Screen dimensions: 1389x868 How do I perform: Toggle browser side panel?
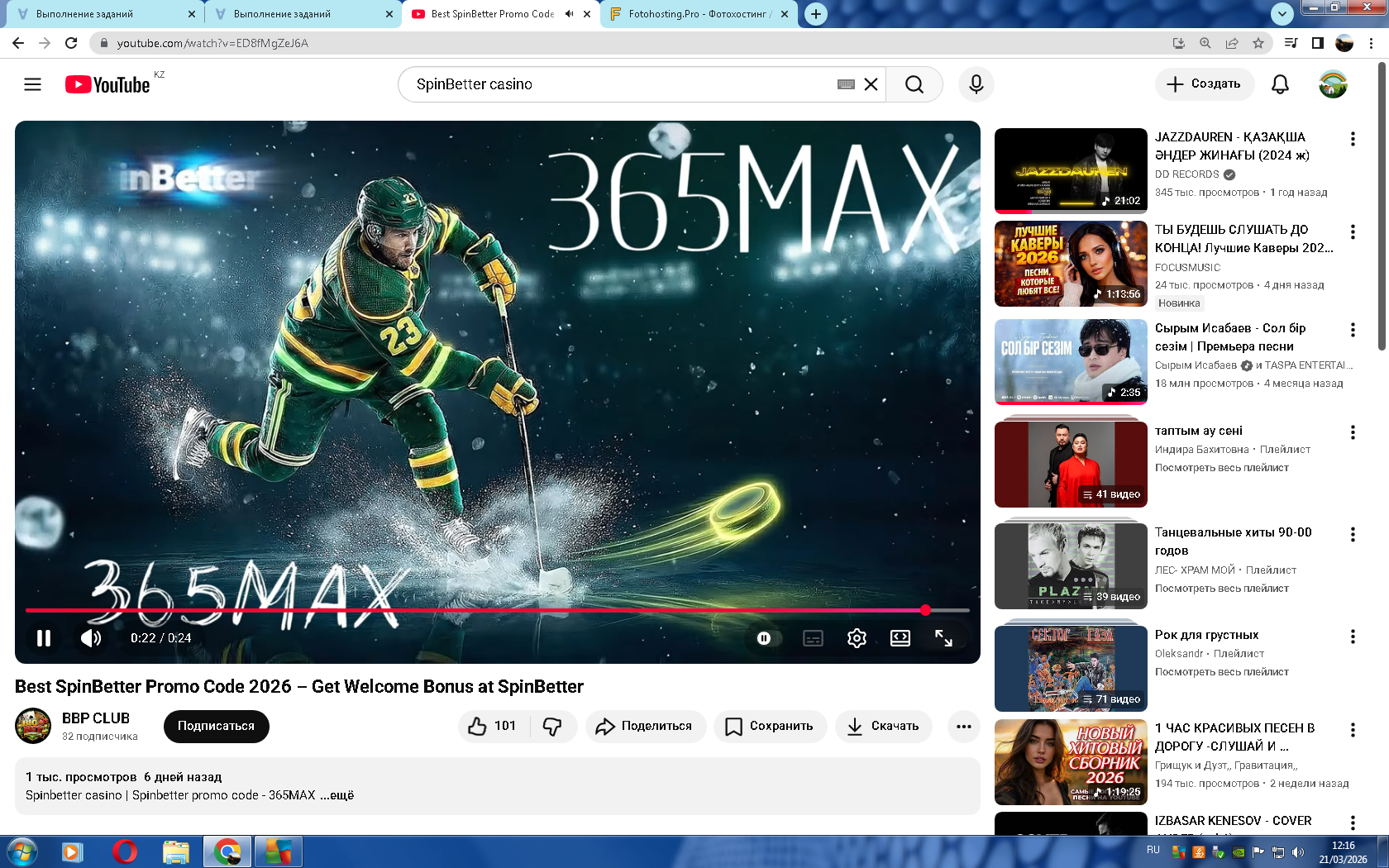click(x=1318, y=43)
